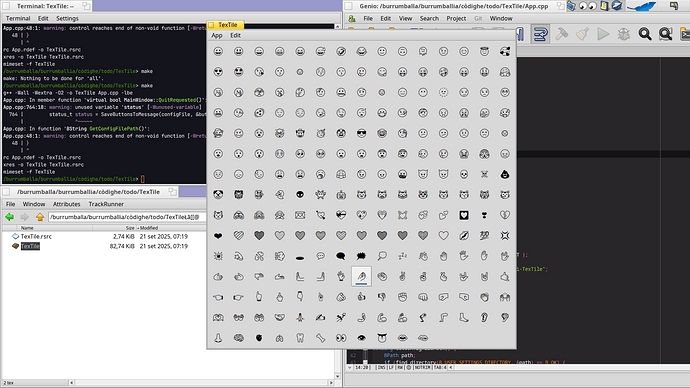Screen dimensions: 690x388
Task: Go back with Tracker's green arrow
Action: coord(10,217)
